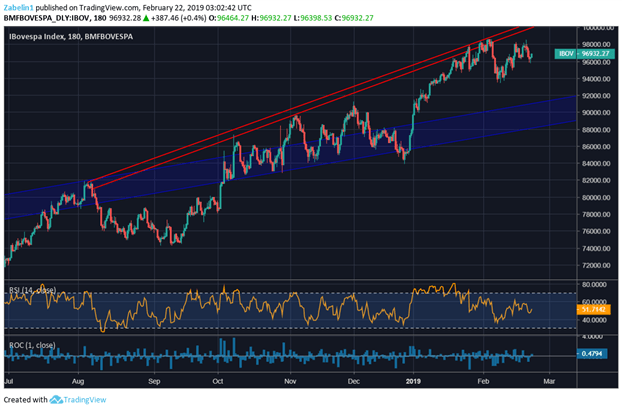Screen dimensions: 622x410
Task: Click the ROC 4.0000 scale label
Action: 594,337
